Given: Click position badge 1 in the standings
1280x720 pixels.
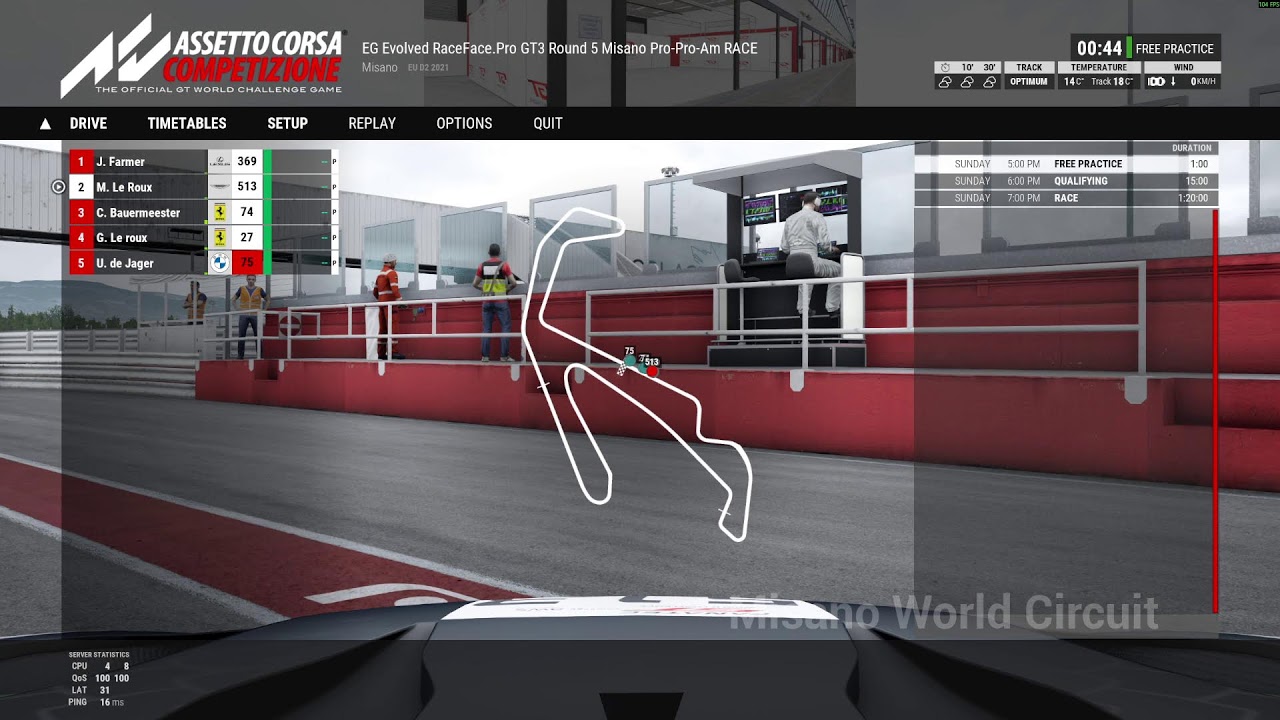Looking at the screenshot, I should (80, 161).
